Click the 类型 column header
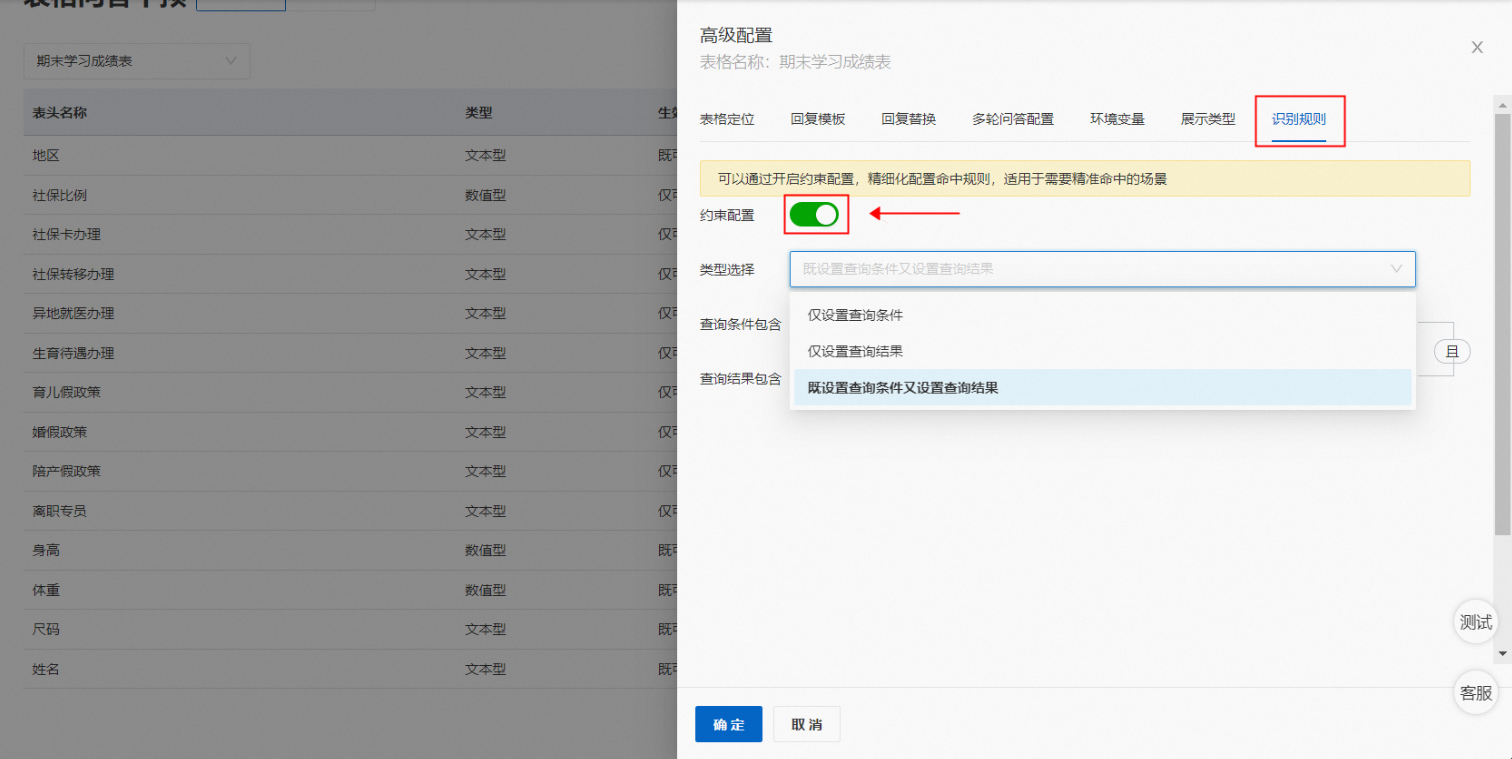 (x=479, y=113)
